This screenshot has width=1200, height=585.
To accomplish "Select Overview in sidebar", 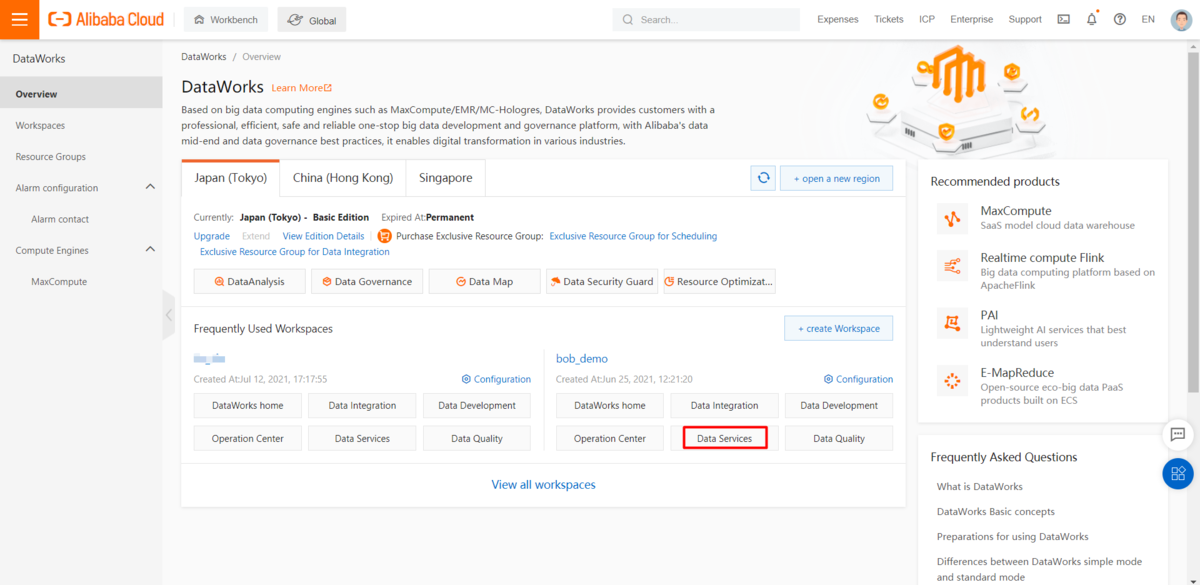I will click(x=81, y=94).
